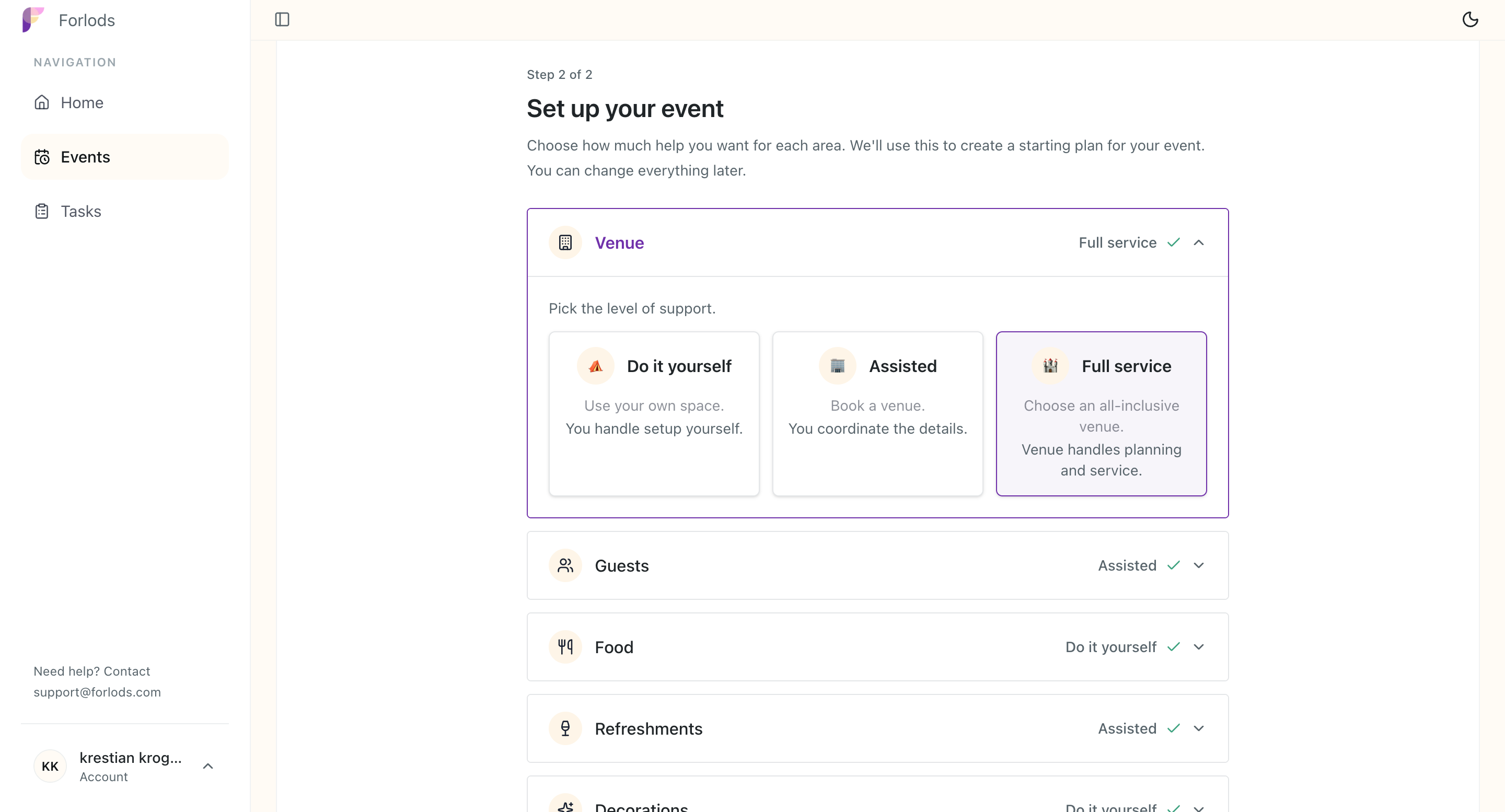Screen dimensions: 1505x812
Task: Click Refreshments' Assisted status text
Action: point(1127,728)
